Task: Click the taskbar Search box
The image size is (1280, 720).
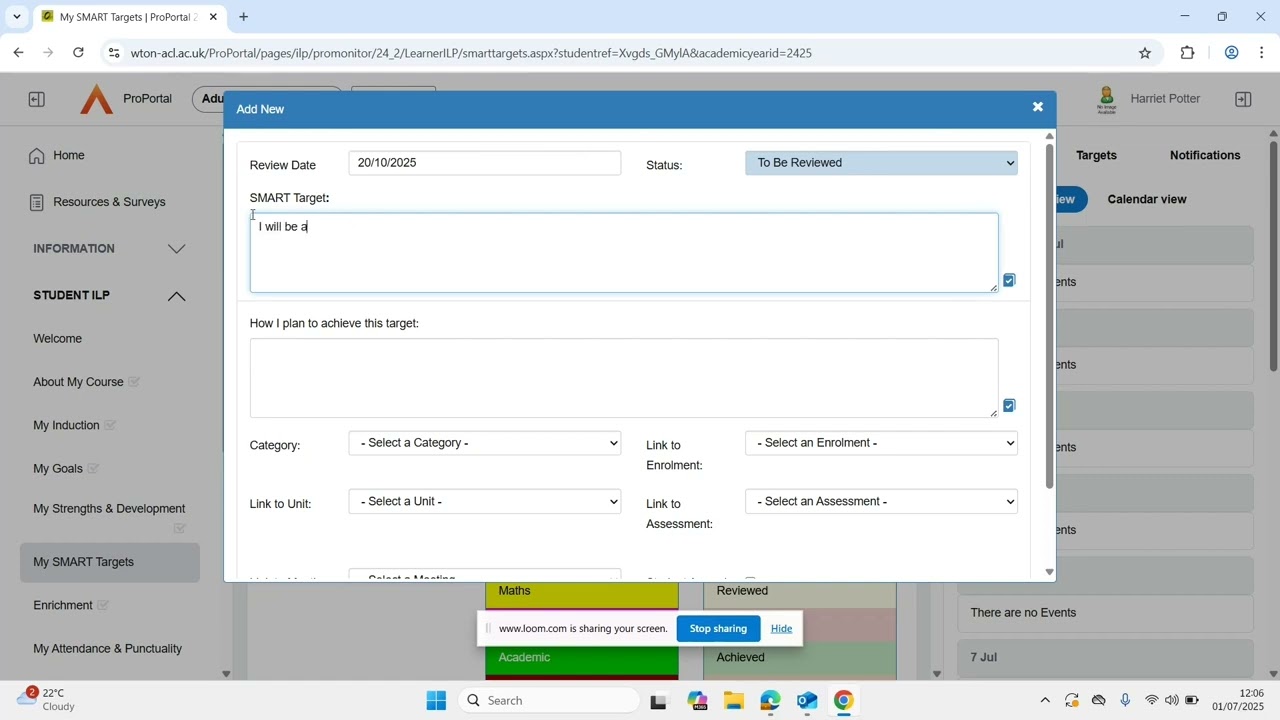Action: coord(549,701)
